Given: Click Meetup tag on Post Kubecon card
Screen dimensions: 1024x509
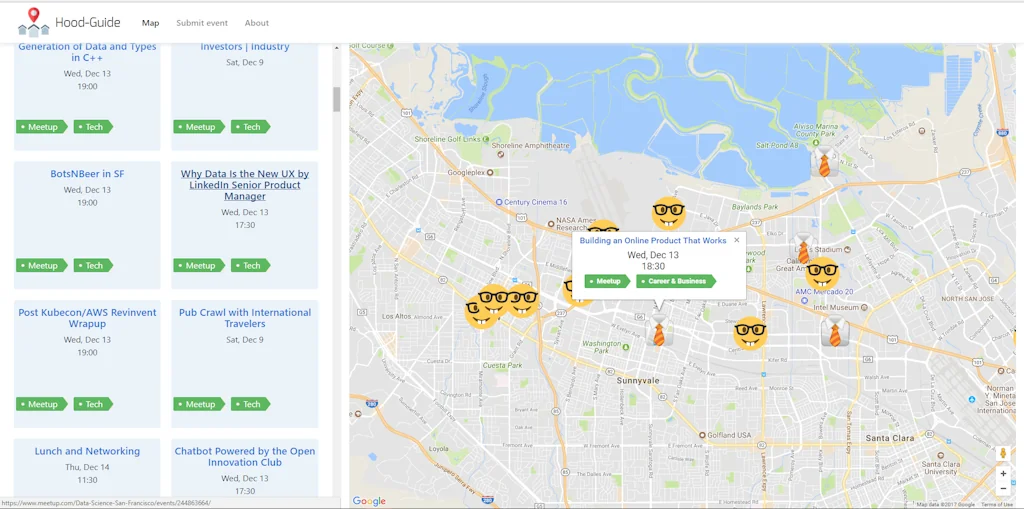Looking at the screenshot, I should (42, 404).
